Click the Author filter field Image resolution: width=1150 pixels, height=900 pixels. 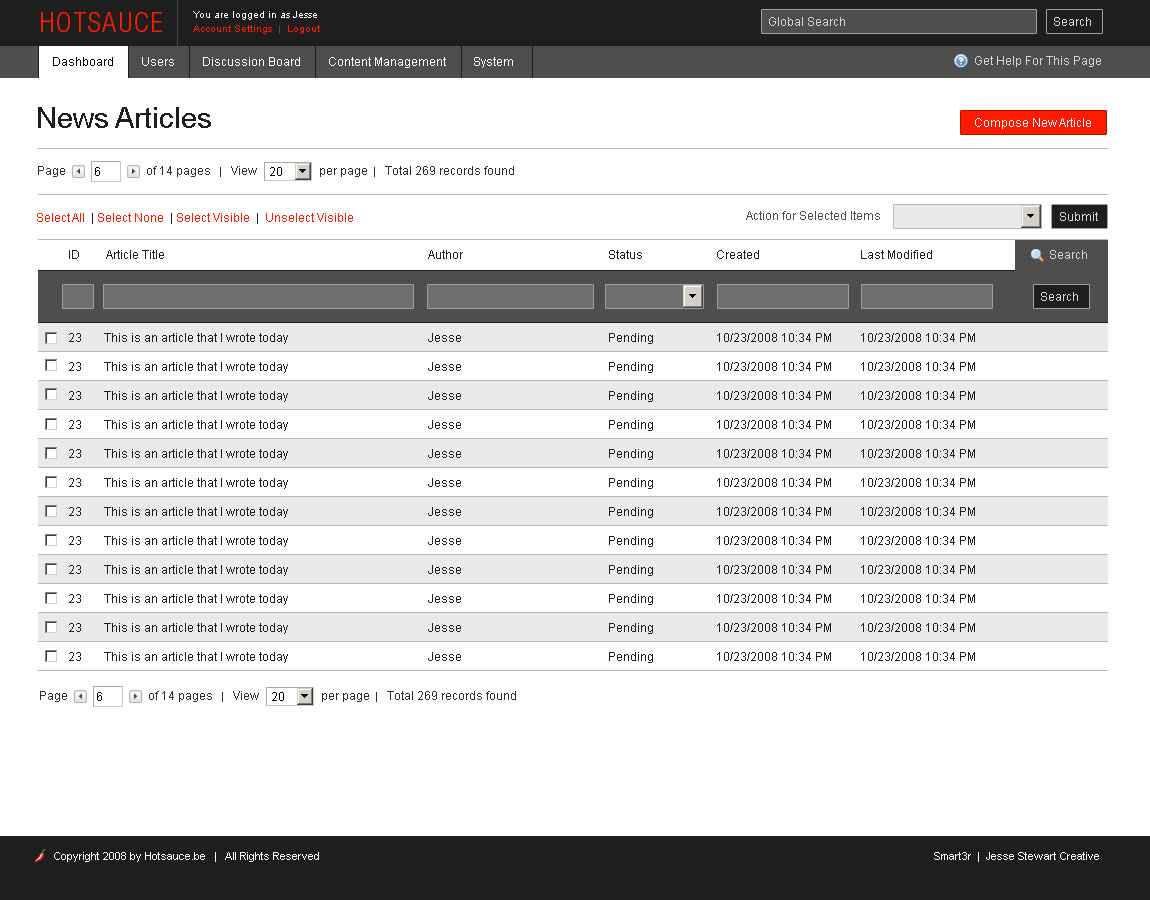click(x=510, y=296)
